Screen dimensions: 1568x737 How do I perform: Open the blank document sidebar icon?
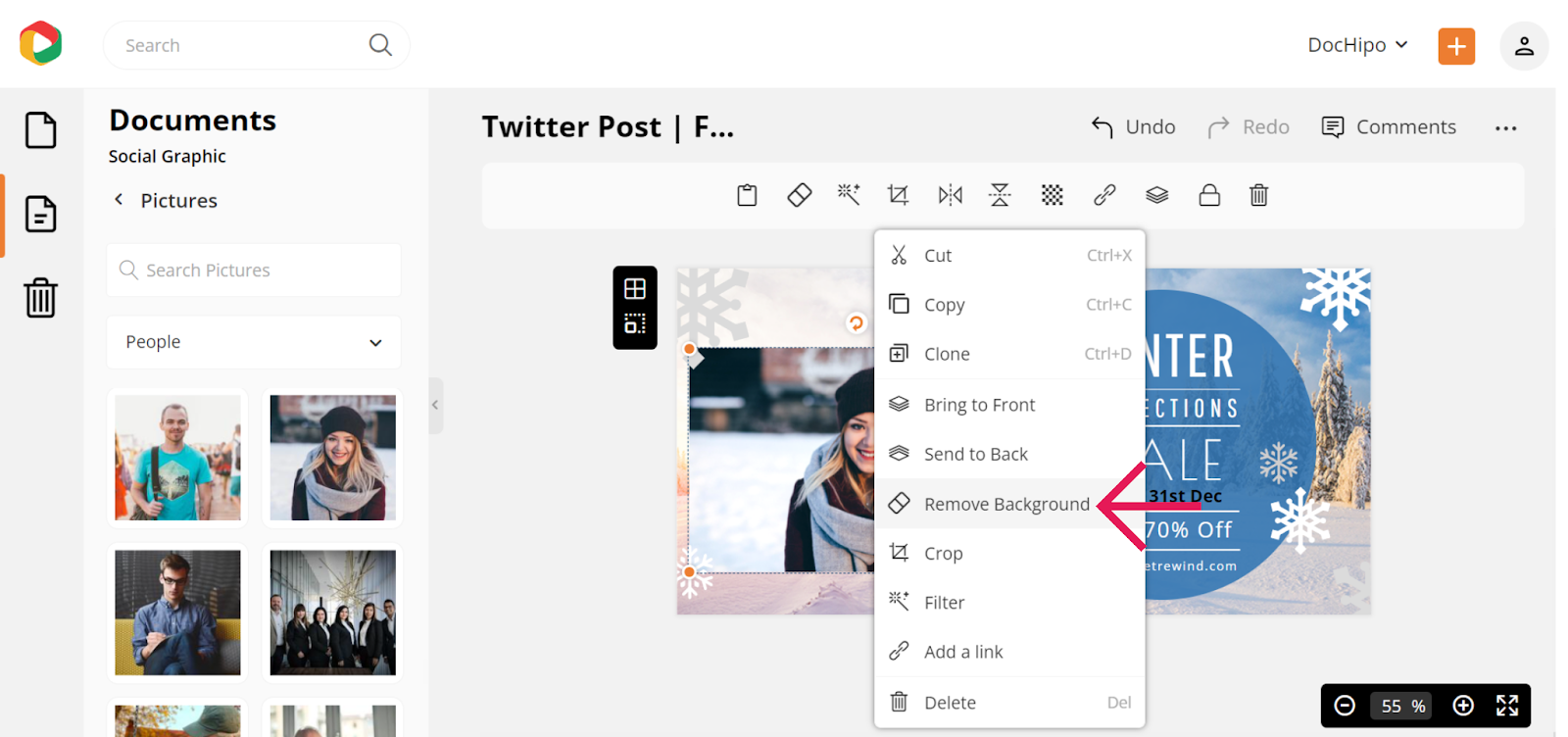pyautogui.click(x=40, y=130)
